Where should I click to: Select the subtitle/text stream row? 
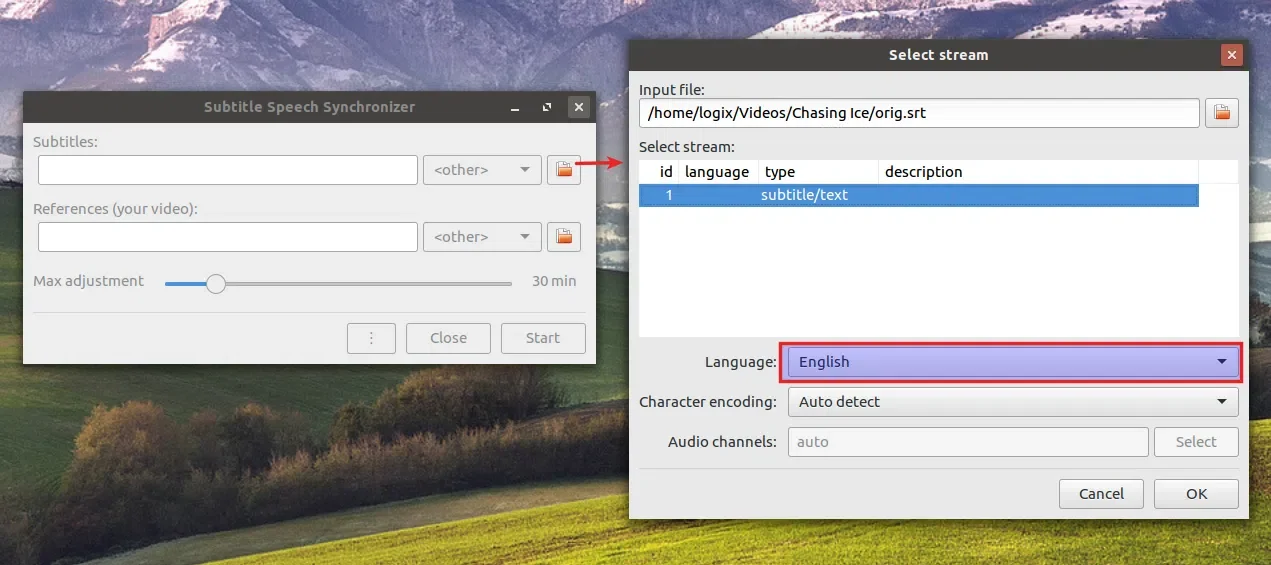click(x=919, y=195)
